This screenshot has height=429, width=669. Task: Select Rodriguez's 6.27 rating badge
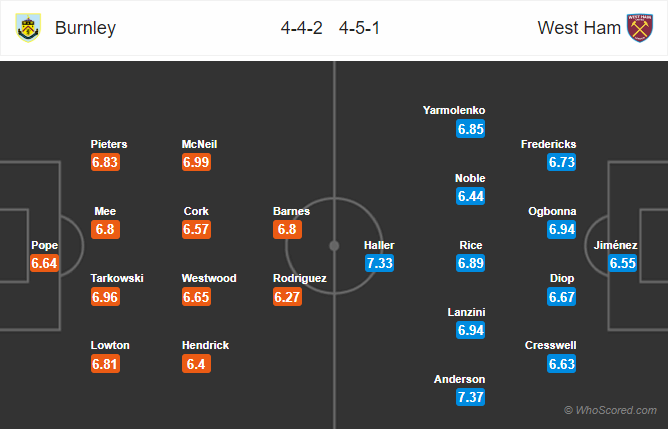(x=288, y=297)
